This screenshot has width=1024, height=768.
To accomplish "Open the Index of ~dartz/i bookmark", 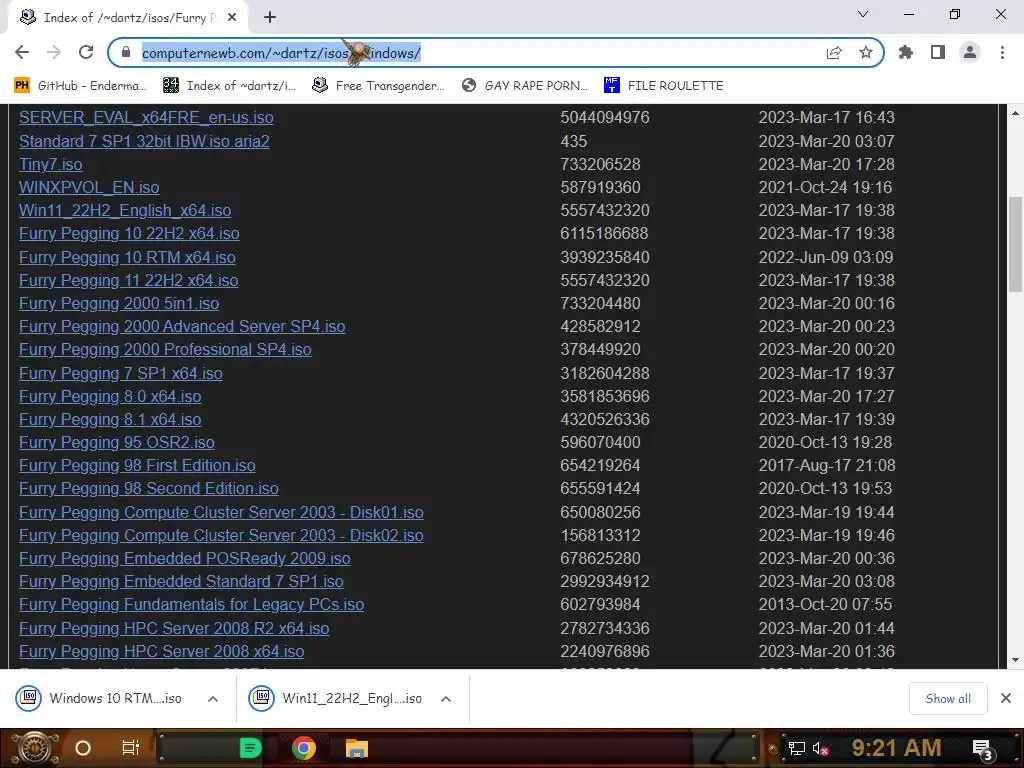I will (x=229, y=86).
